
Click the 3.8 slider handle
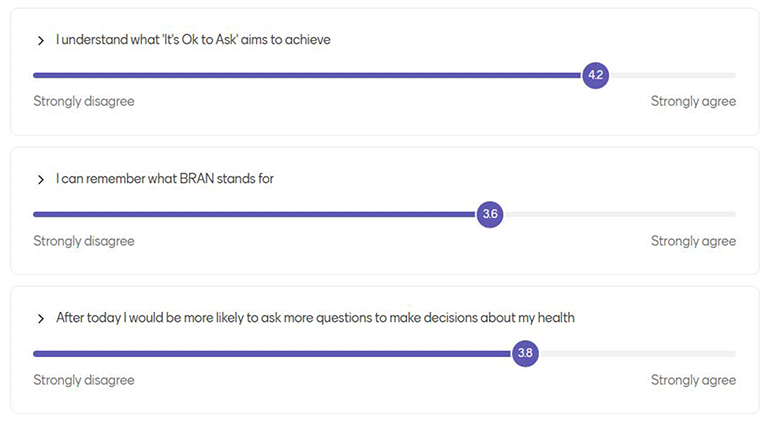point(525,353)
